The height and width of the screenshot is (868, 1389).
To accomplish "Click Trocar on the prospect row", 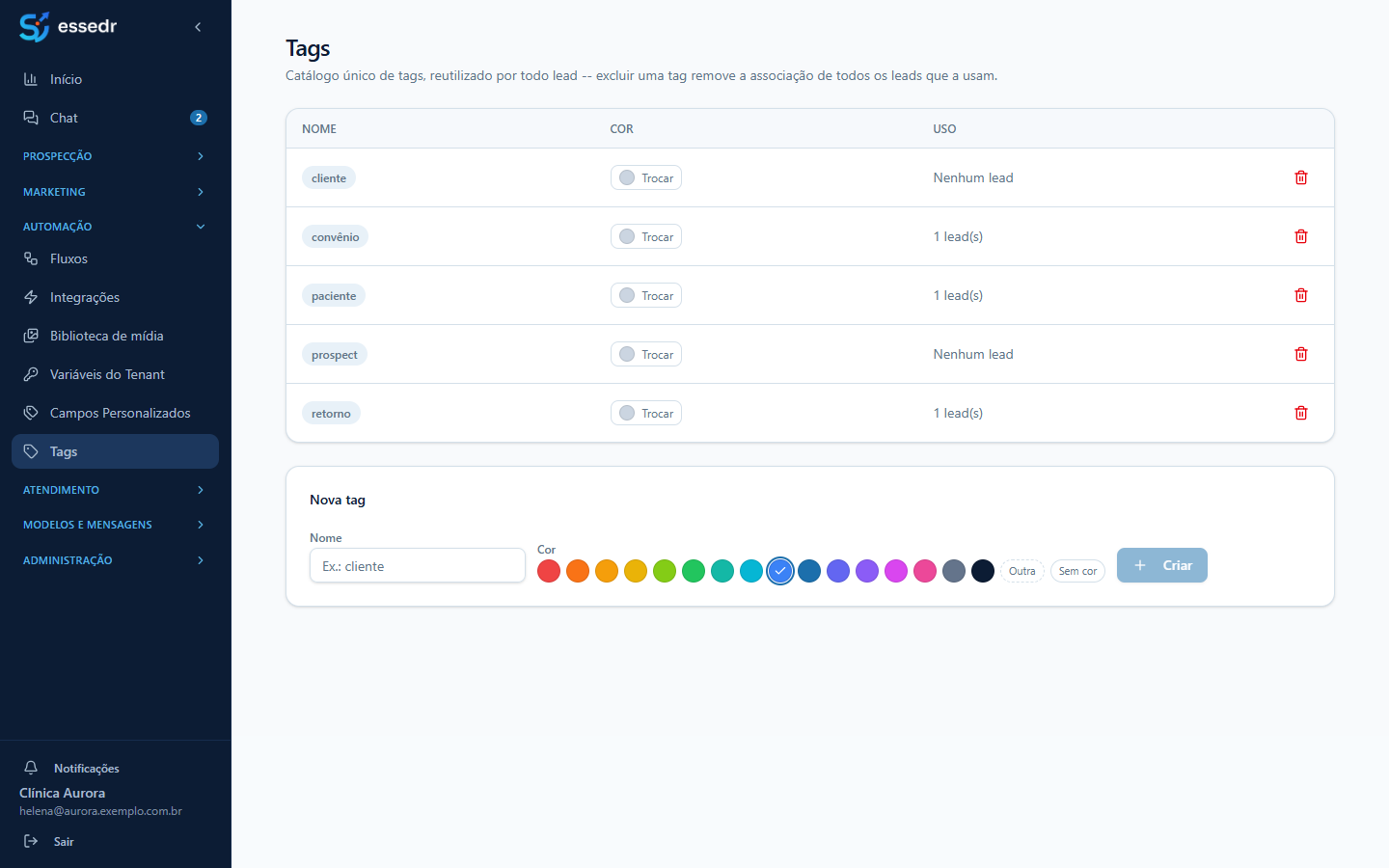I will click(646, 354).
